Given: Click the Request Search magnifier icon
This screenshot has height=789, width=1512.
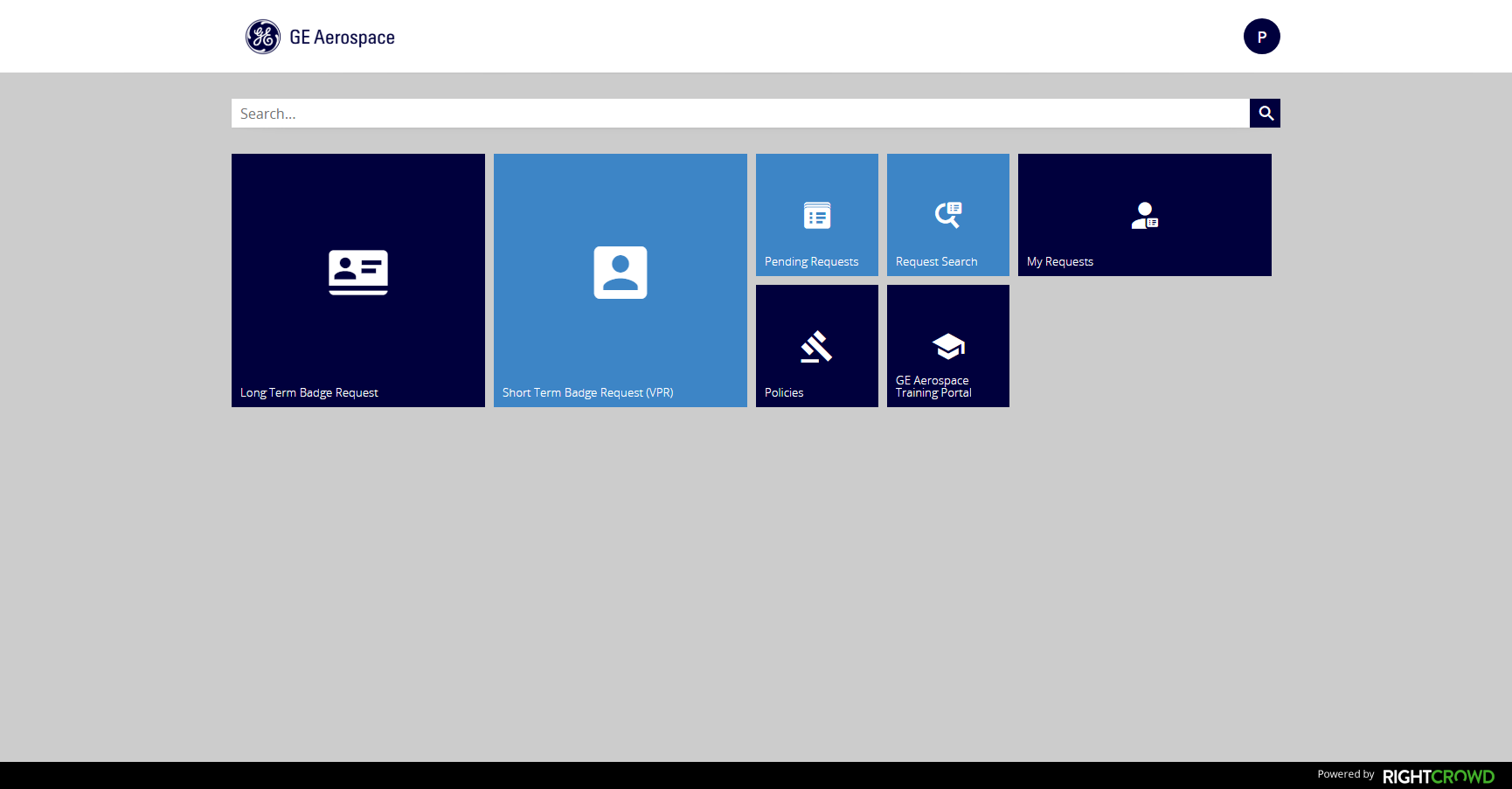Looking at the screenshot, I should pos(948,215).
